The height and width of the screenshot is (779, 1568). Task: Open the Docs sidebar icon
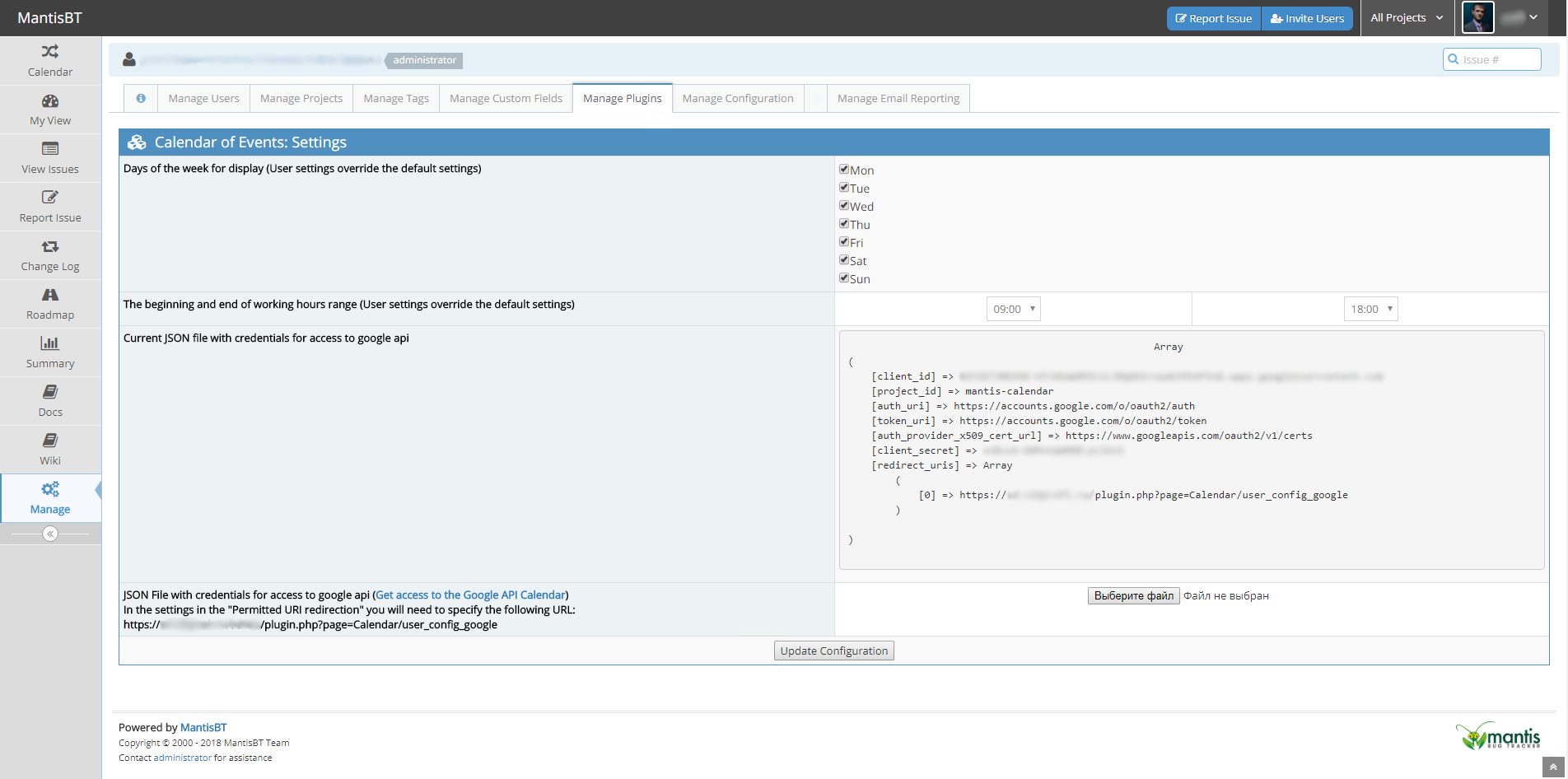tap(50, 392)
